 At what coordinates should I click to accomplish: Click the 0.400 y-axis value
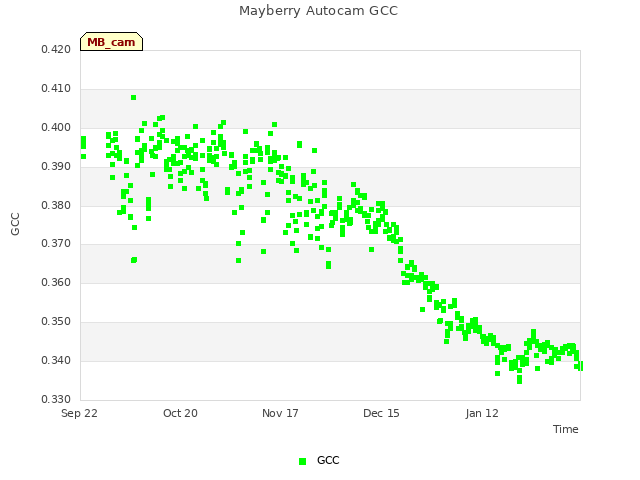click(56, 127)
